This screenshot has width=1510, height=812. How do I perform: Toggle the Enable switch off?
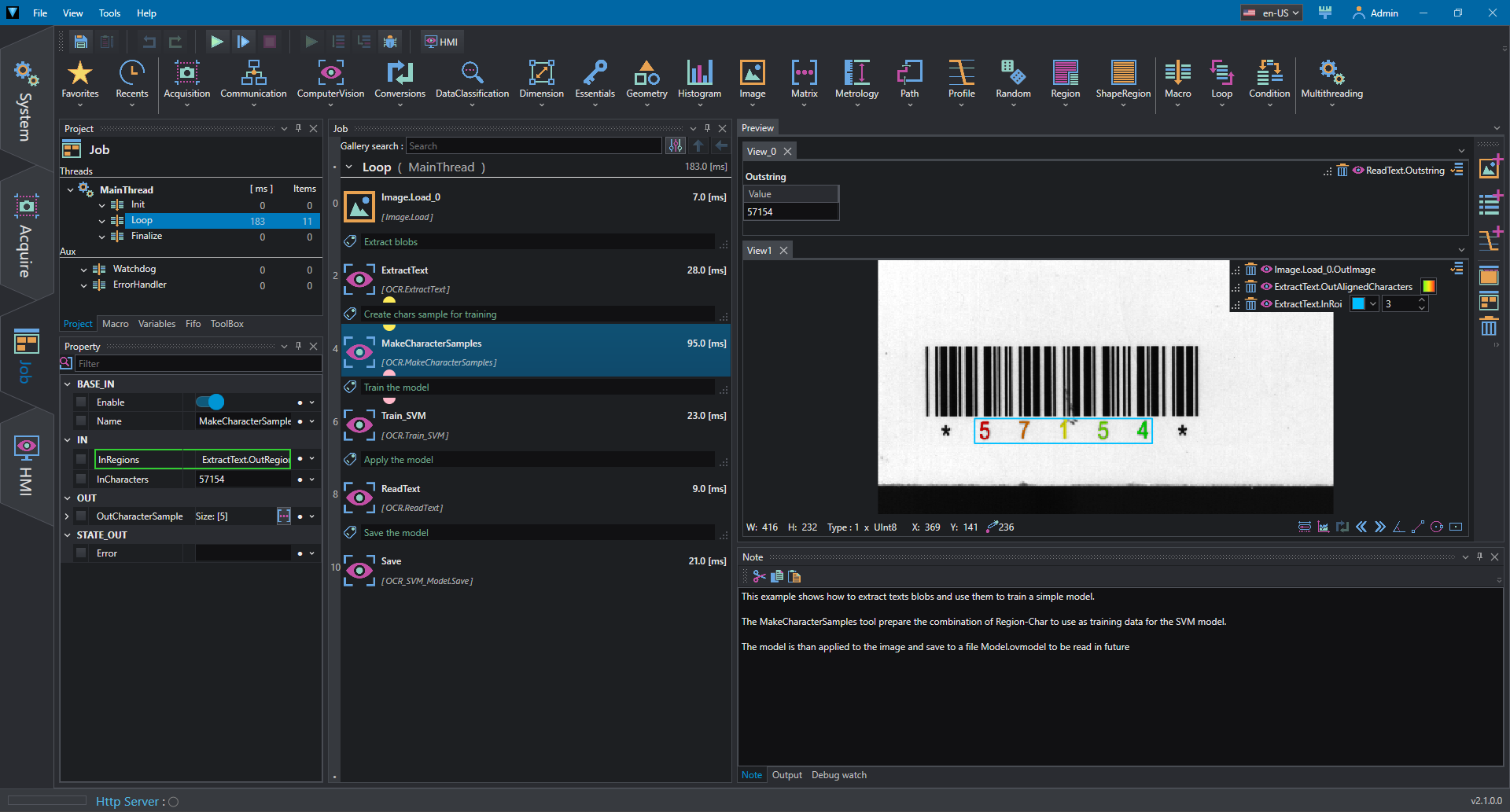(x=210, y=402)
